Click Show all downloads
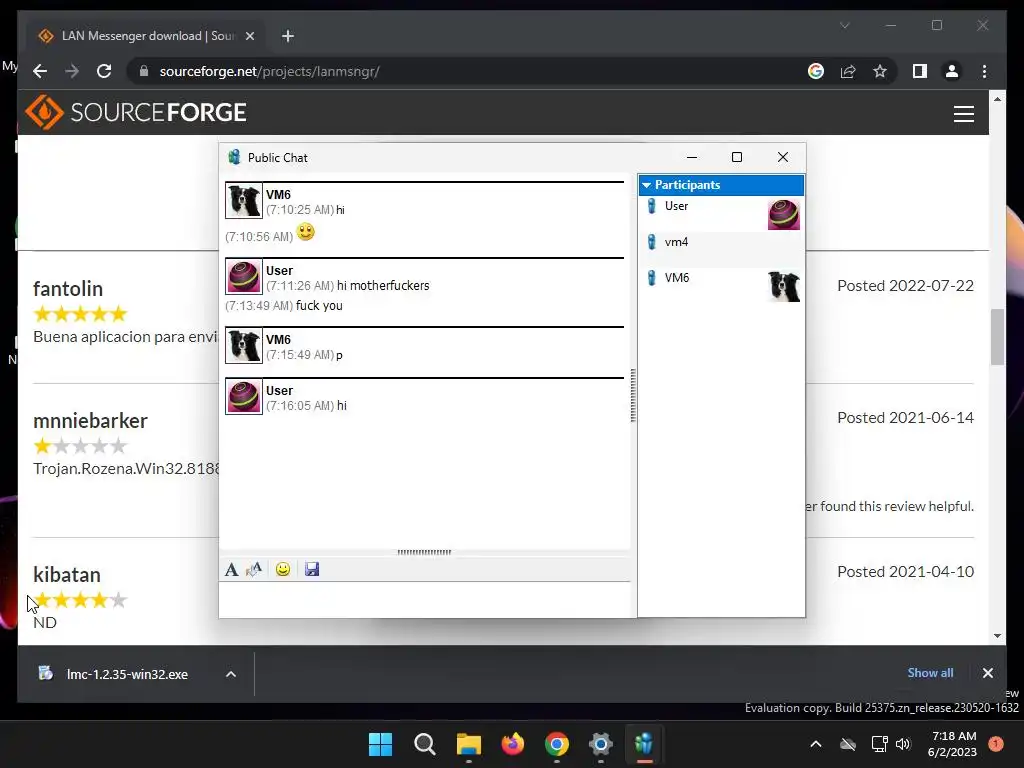1024x768 pixels. pyautogui.click(x=930, y=673)
